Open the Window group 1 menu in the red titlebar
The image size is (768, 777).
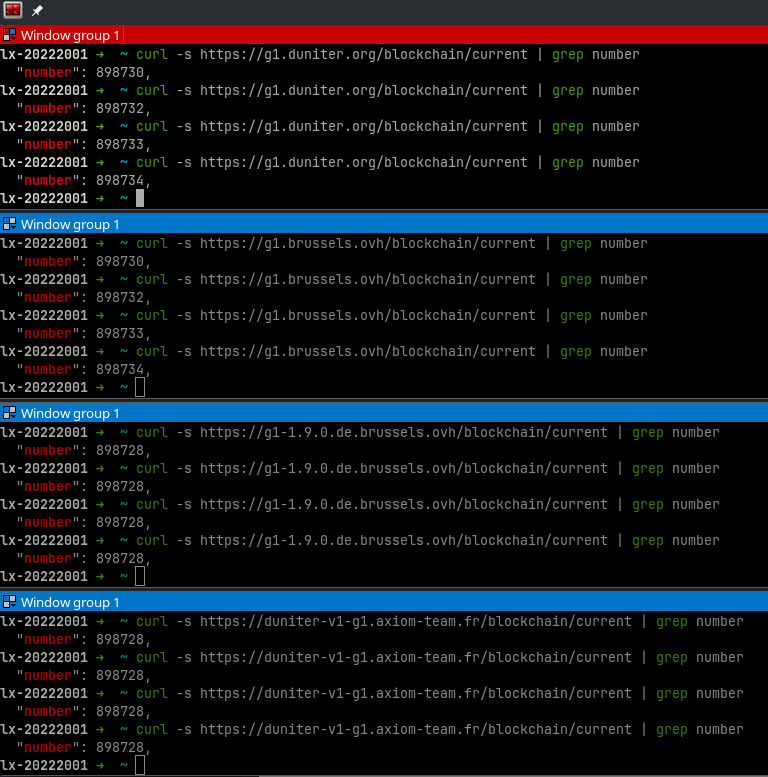pos(69,35)
